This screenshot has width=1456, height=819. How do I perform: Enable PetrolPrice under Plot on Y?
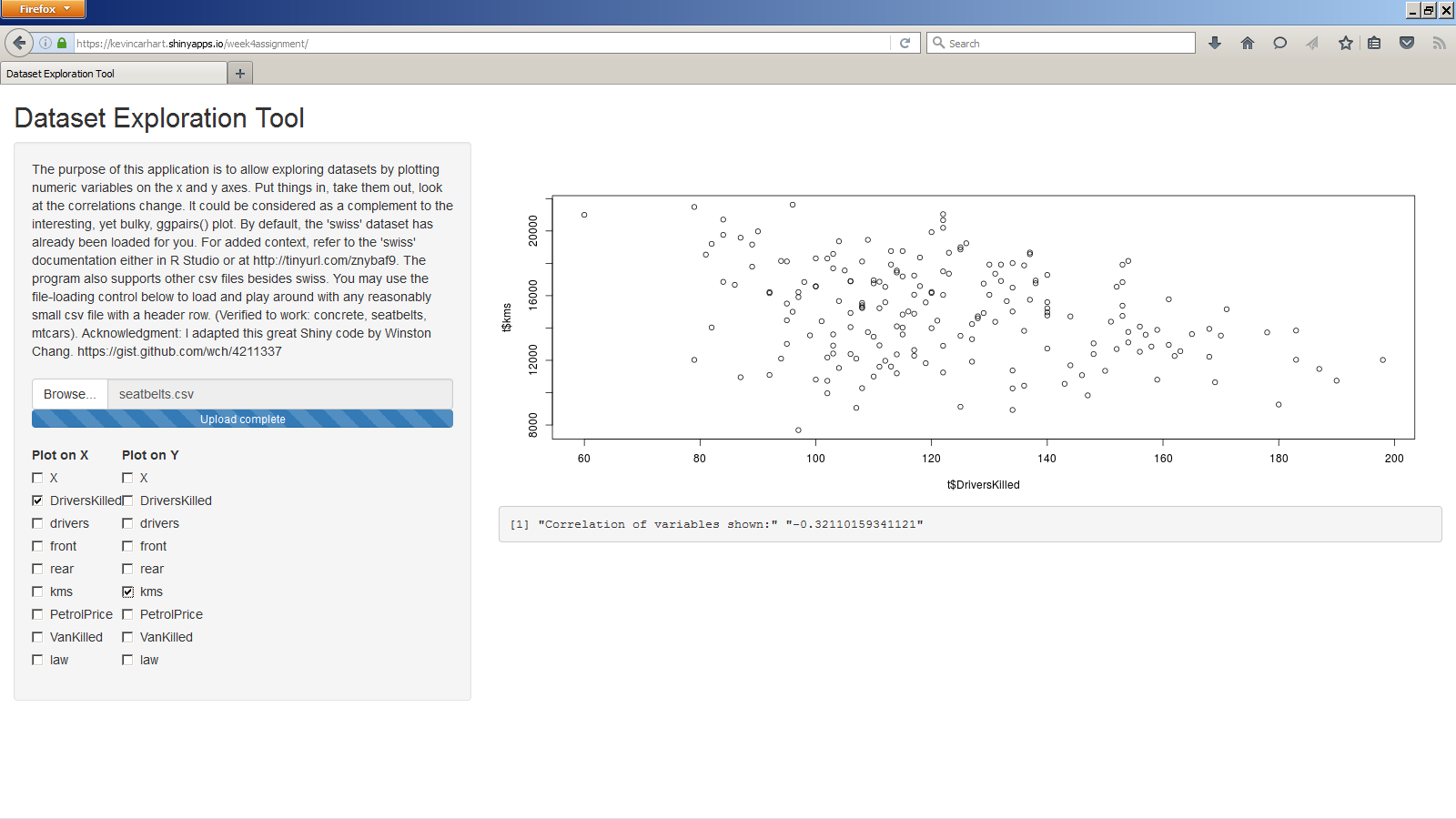pos(127,614)
